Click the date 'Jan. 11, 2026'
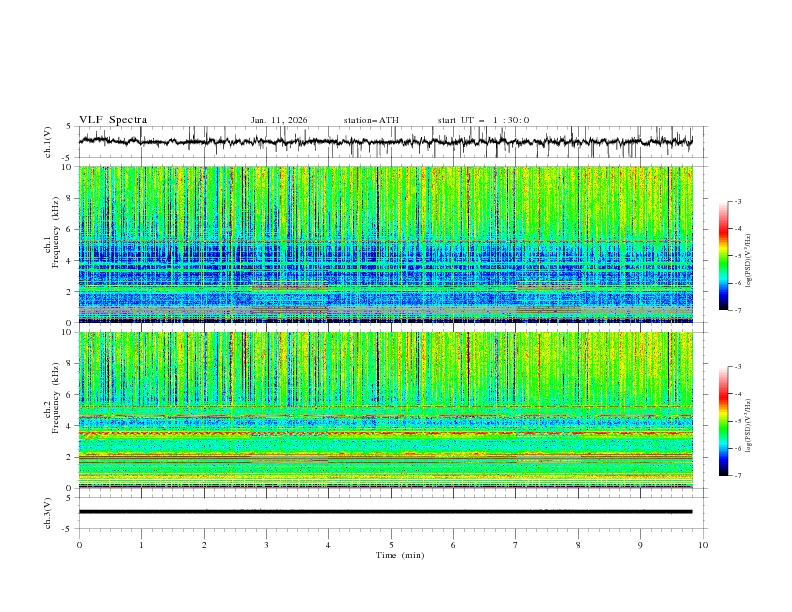Viewport: 792px width, 612px height. [x=279, y=120]
